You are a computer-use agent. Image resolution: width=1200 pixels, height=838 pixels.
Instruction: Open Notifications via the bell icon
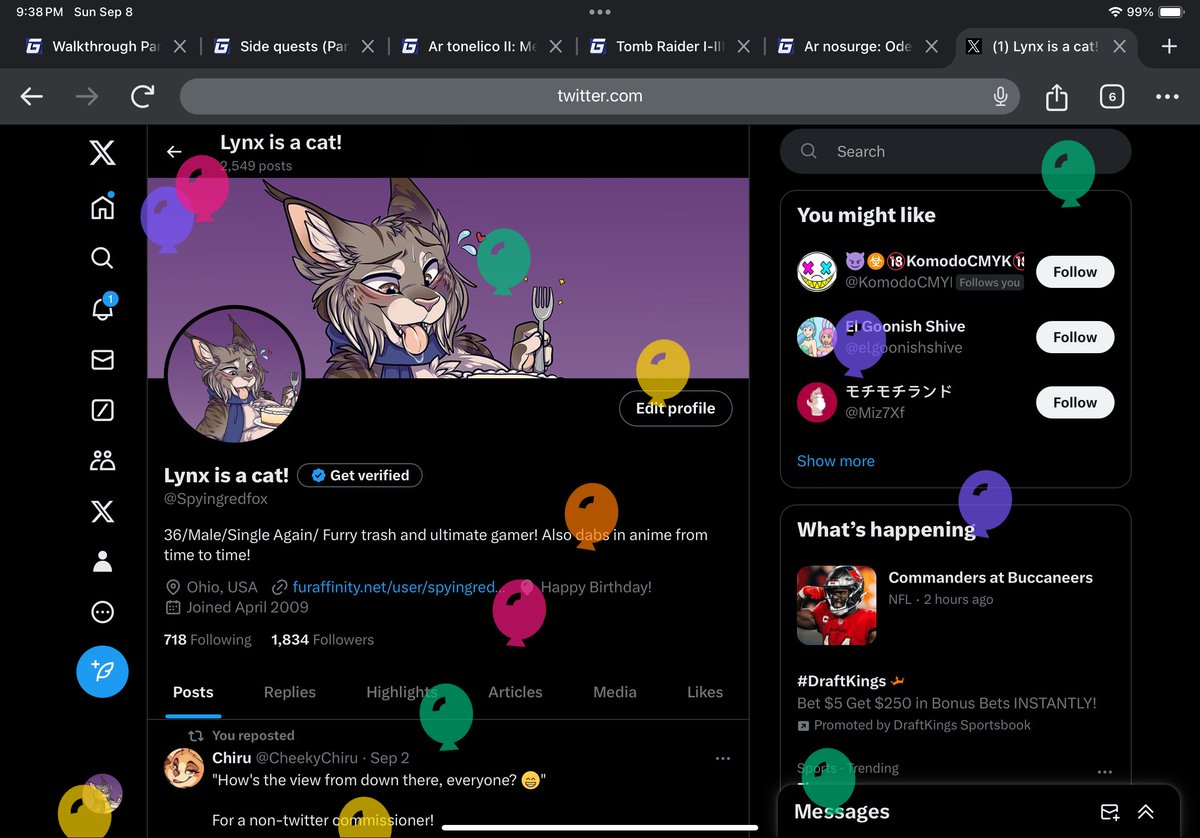pyautogui.click(x=102, y=309)
